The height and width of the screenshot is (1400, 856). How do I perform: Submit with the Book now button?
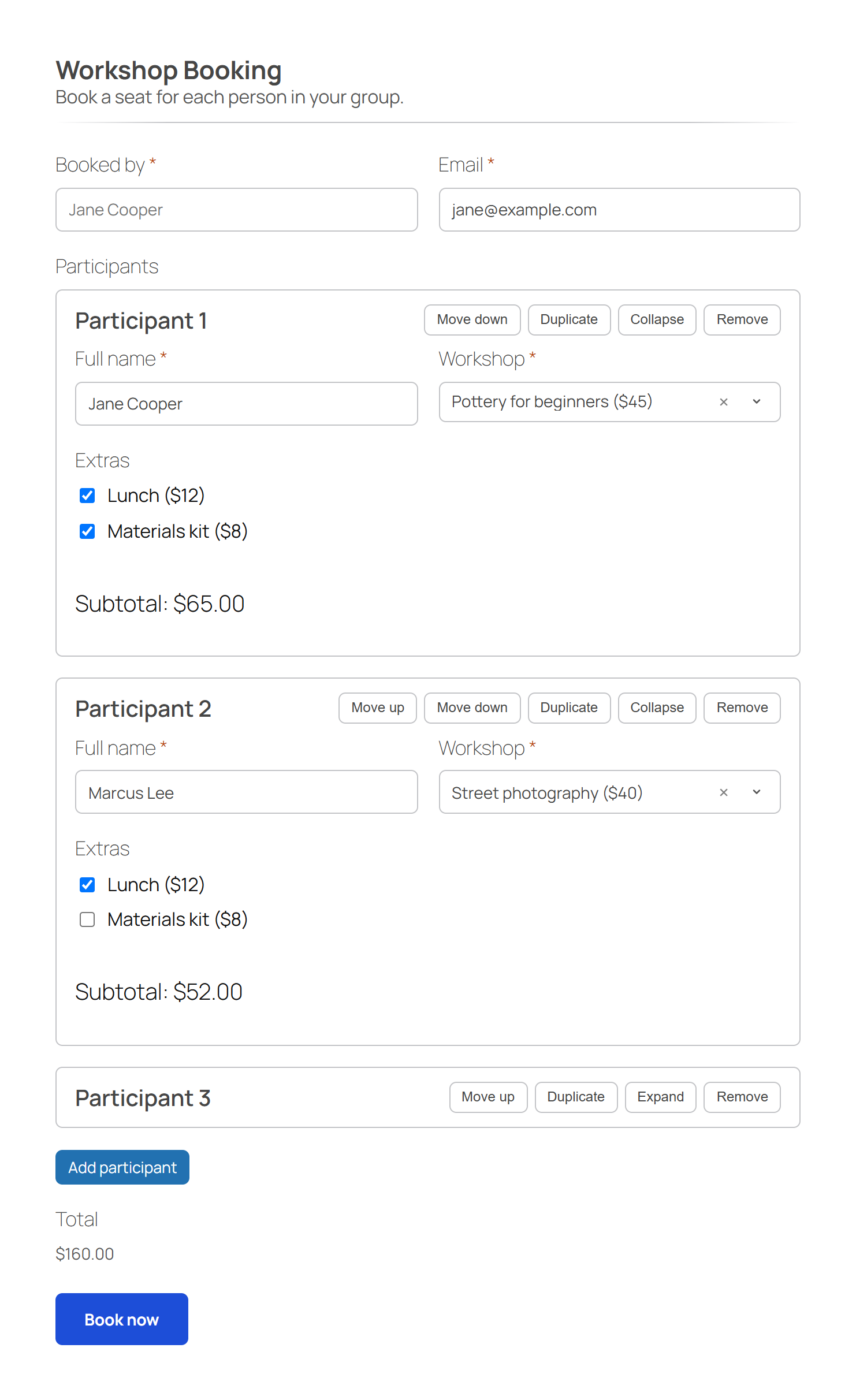(x=122, y=1319)
